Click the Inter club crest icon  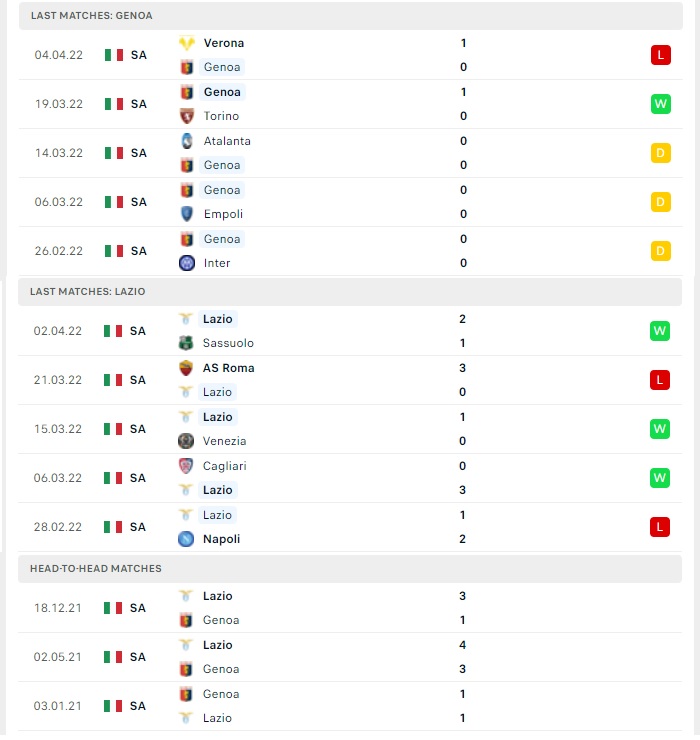[187, 263]
